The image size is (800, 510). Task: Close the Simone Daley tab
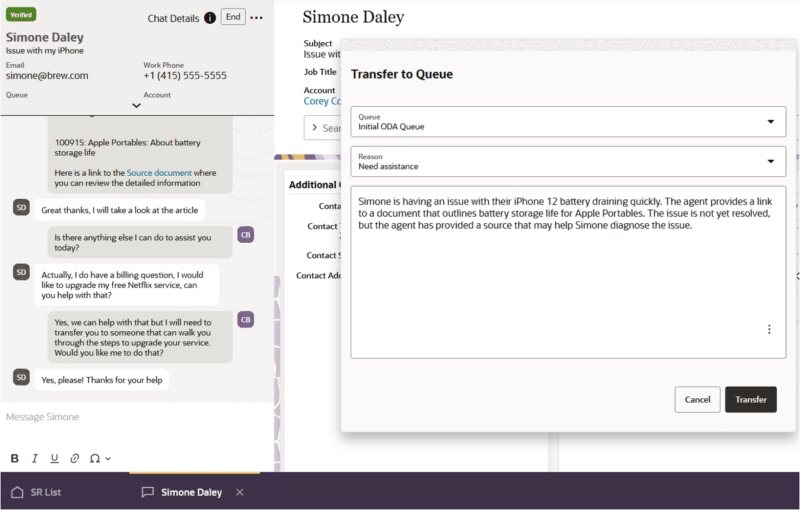239,492
